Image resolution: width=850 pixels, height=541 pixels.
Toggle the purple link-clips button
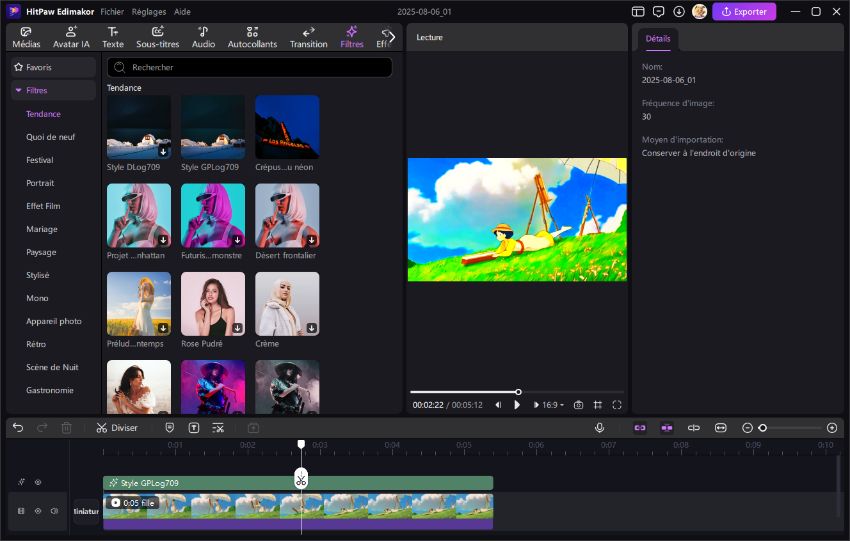pyautogui.click(x=640, y=428)
